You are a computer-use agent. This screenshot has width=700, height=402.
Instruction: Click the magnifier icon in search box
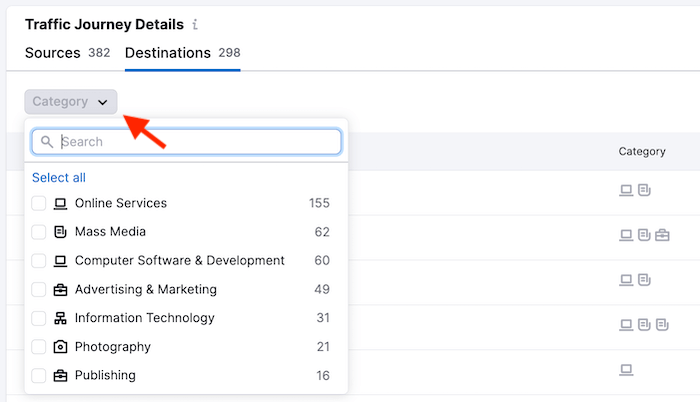pos(47,142)
